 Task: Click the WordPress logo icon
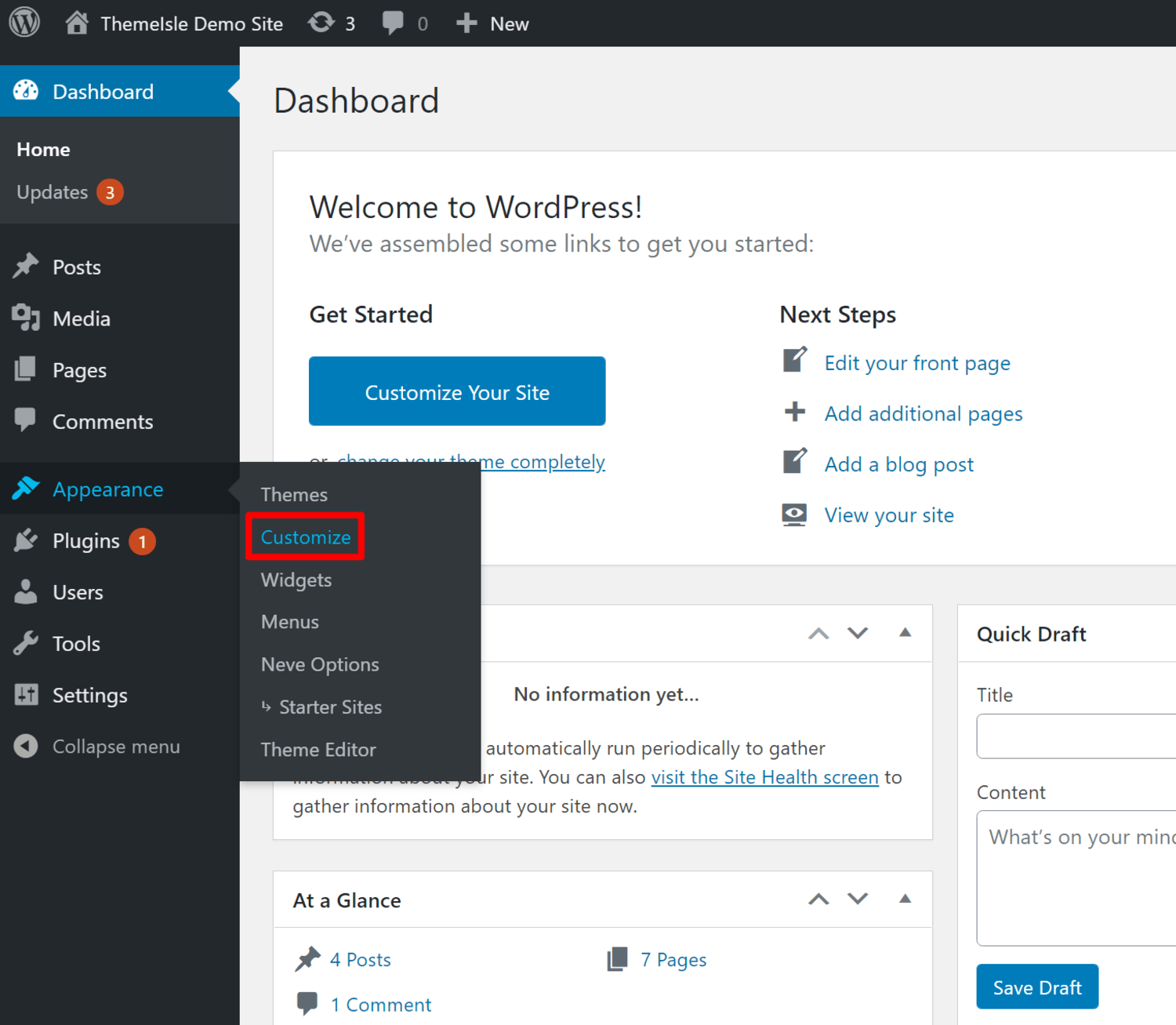point(24,22)
